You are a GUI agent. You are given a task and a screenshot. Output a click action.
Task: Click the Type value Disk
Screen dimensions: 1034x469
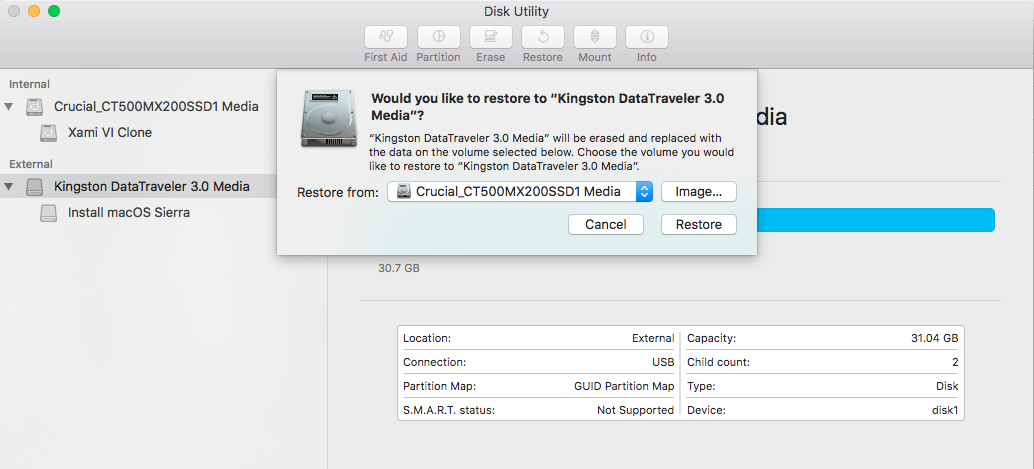[946, 387]
